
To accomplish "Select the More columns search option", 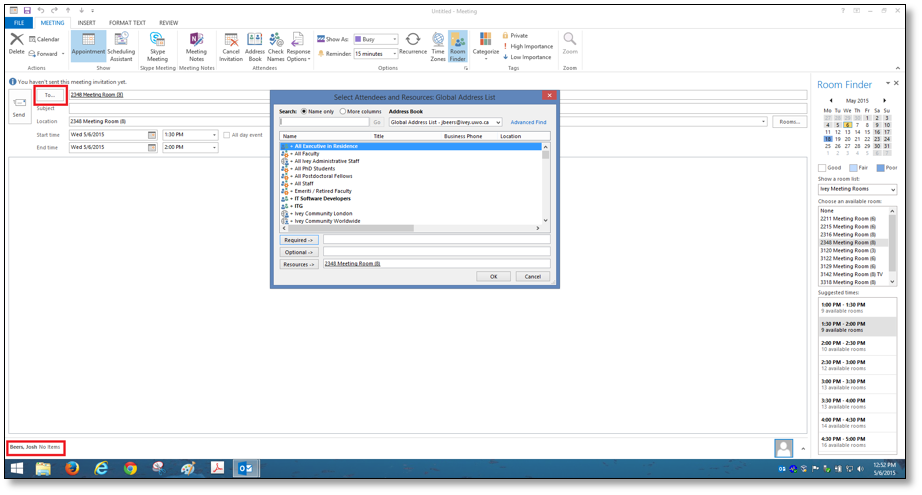I will click(x=343, y=111).
